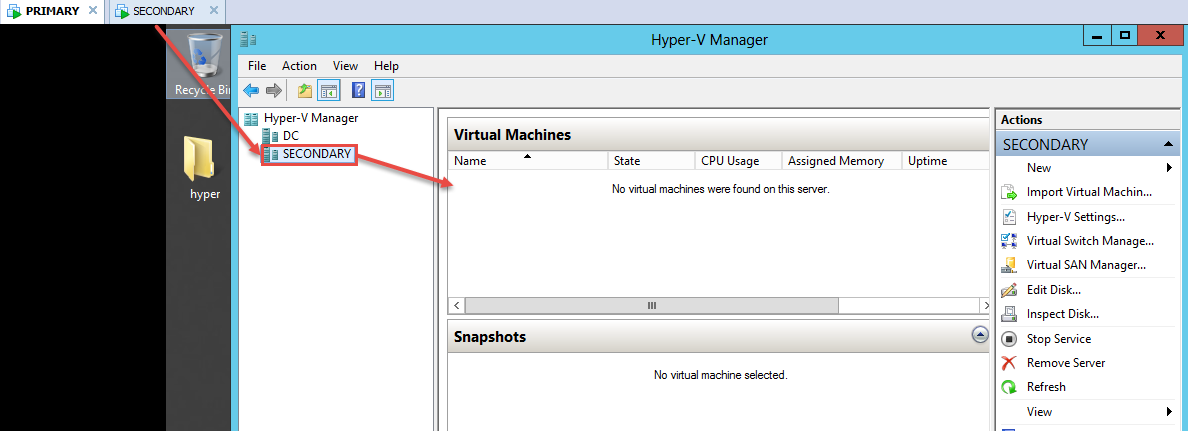Viewport: 1188px width, 431px height.
Task: Click the Virtual Machines horizontal scrollbar thumb
Action: click(652, 305)
